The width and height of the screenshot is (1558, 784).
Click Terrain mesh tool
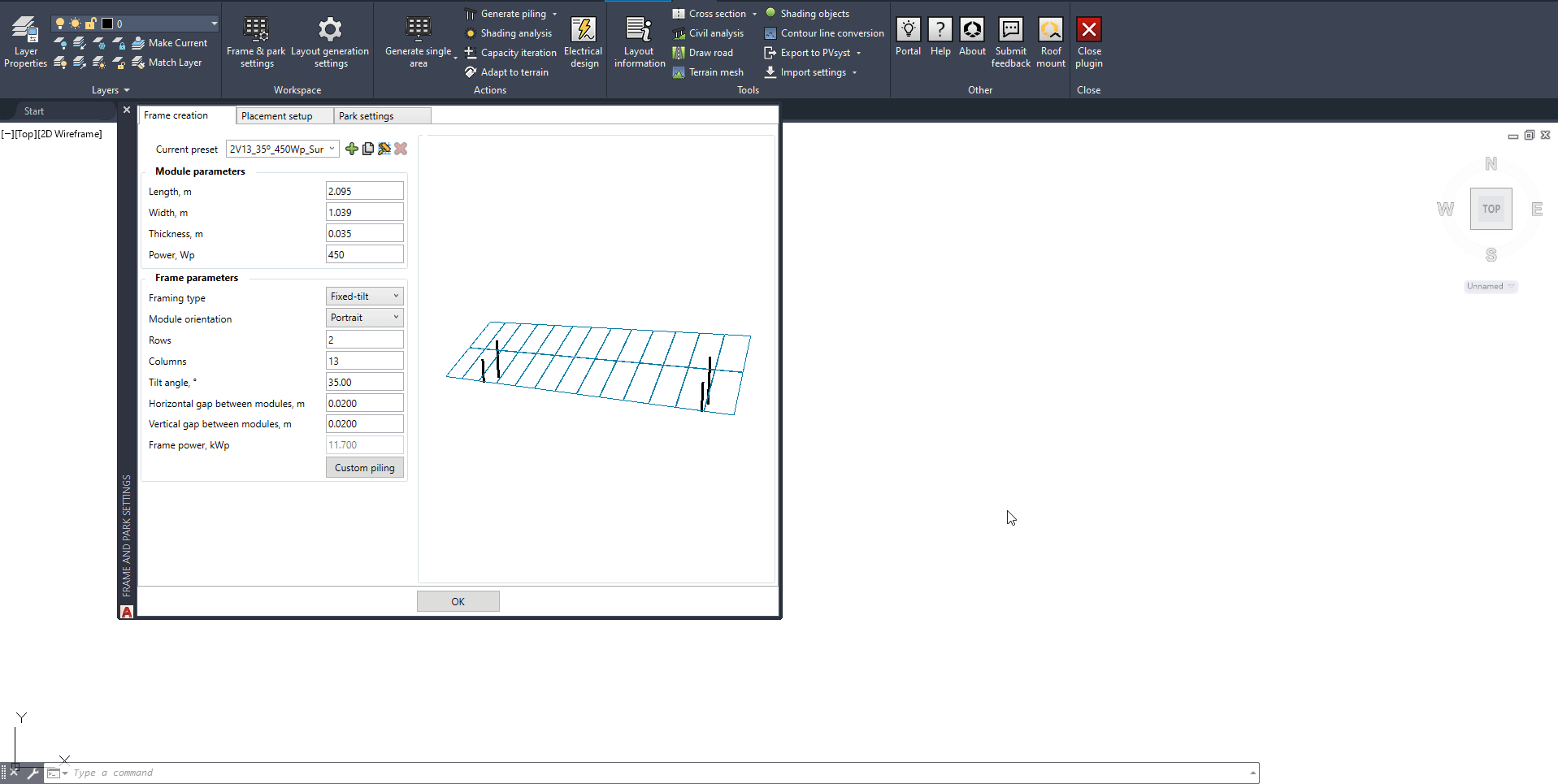(x=708, y=72)
